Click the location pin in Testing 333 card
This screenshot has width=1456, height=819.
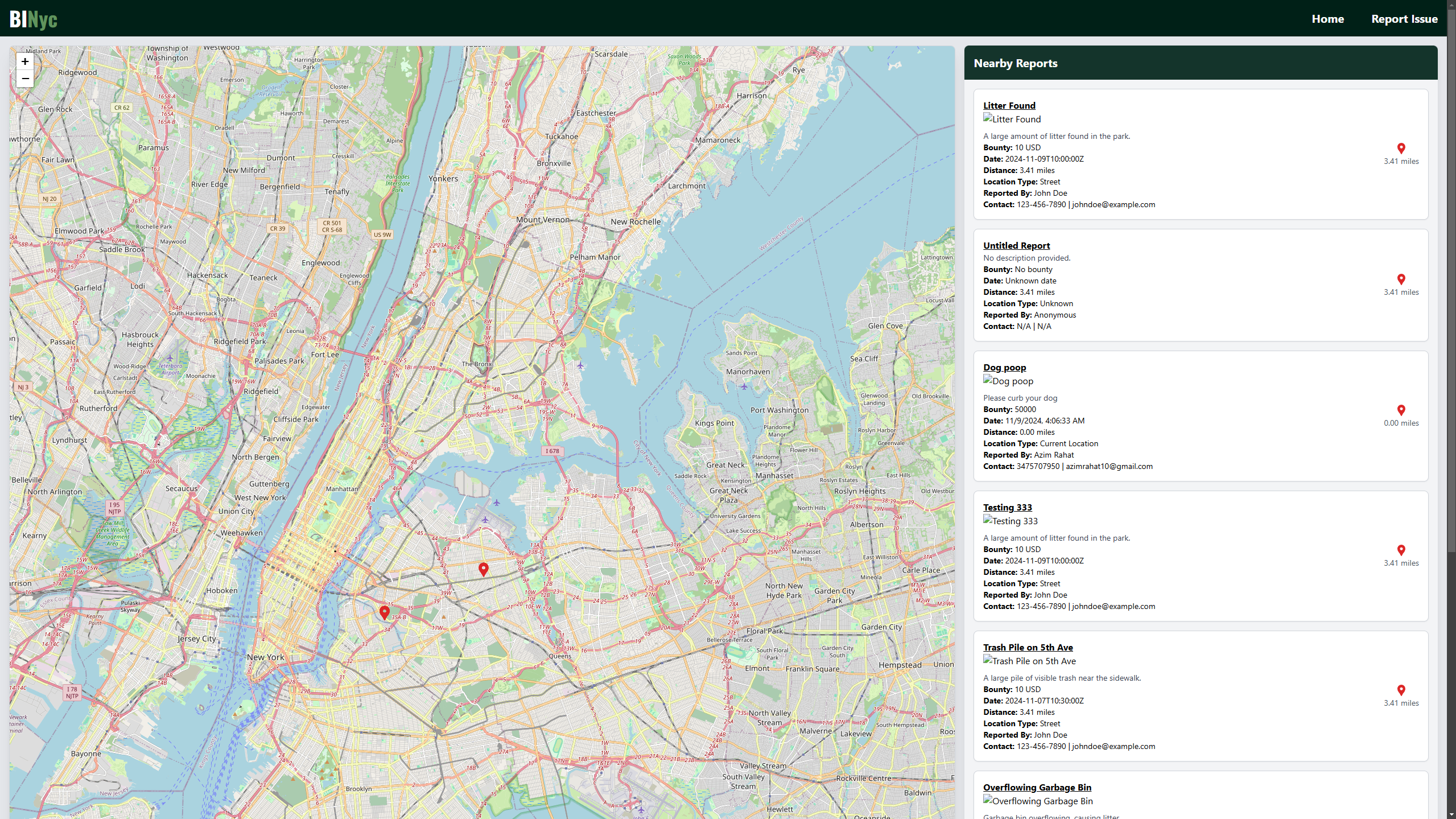1401,550
